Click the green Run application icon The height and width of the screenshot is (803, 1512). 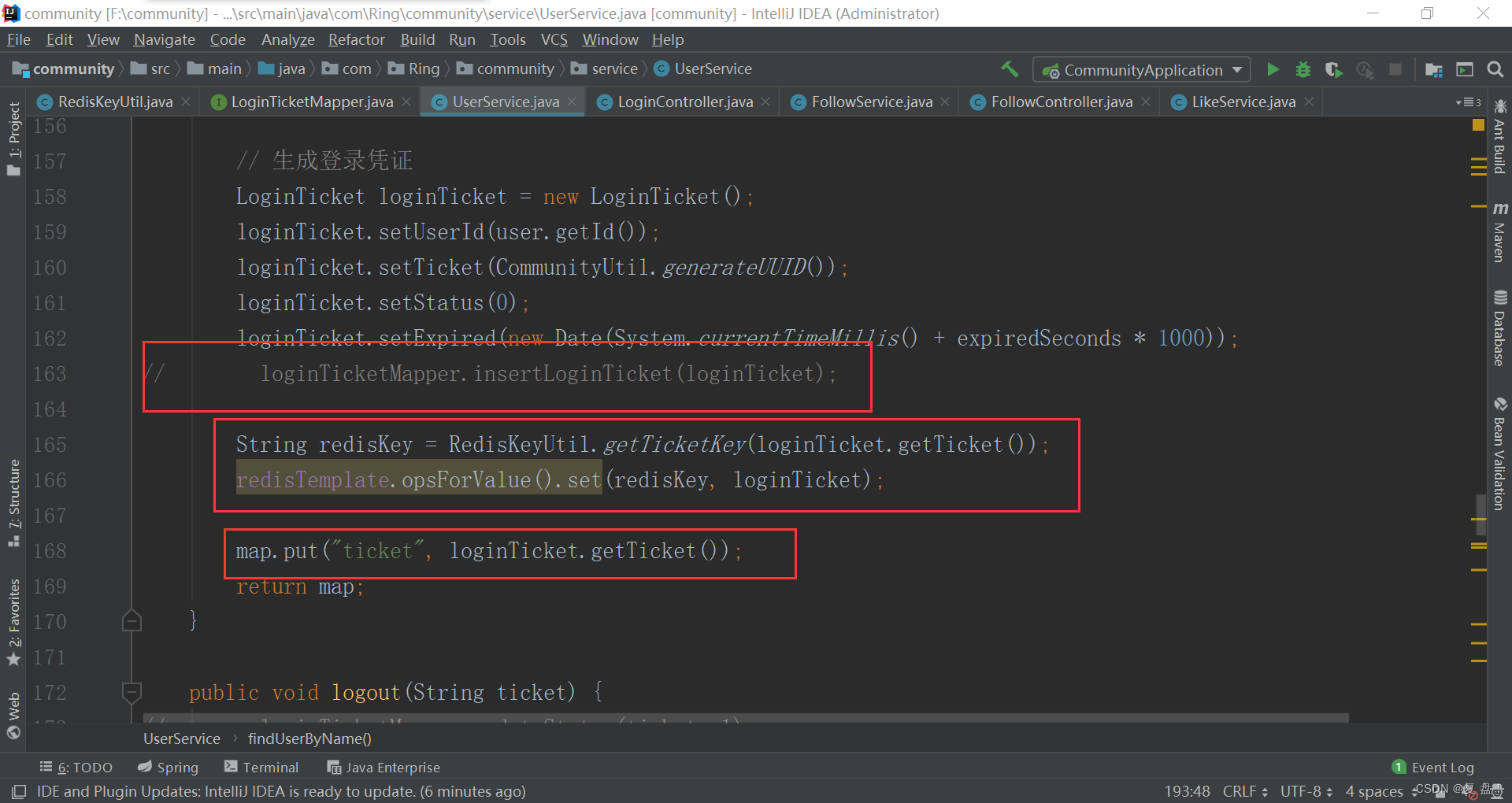[1273, 70]
